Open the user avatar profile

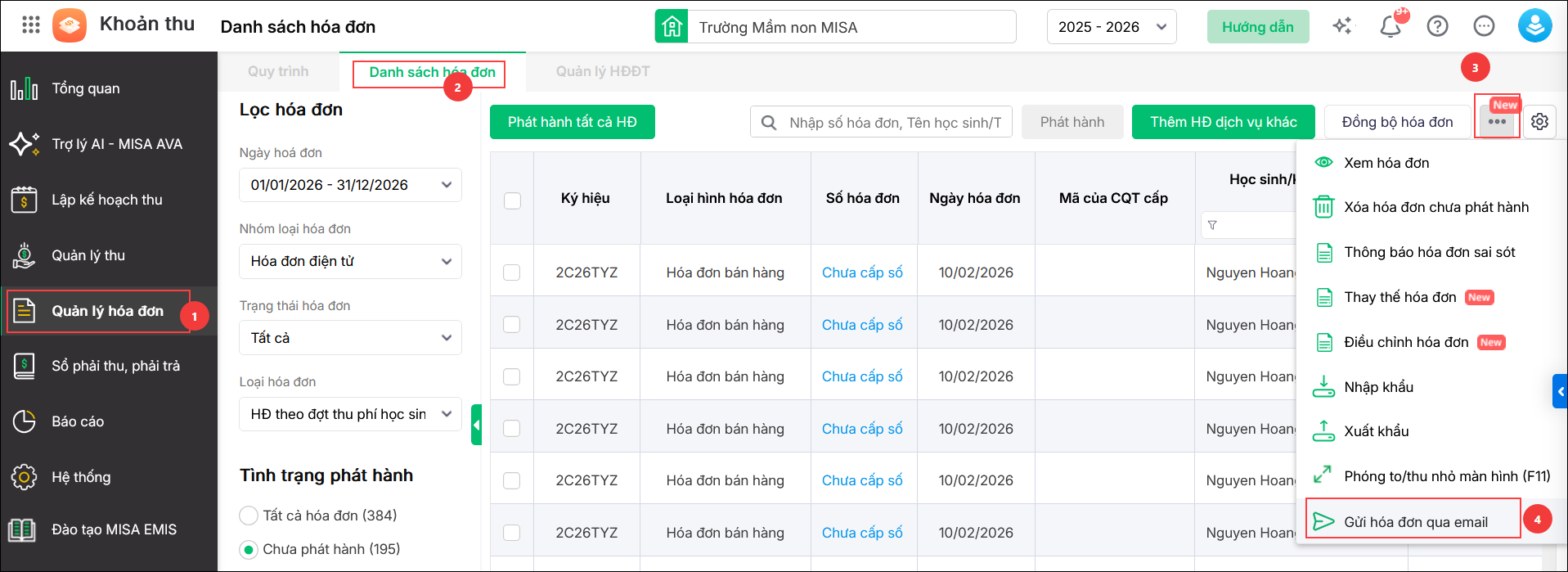(x=1535, y=25)
